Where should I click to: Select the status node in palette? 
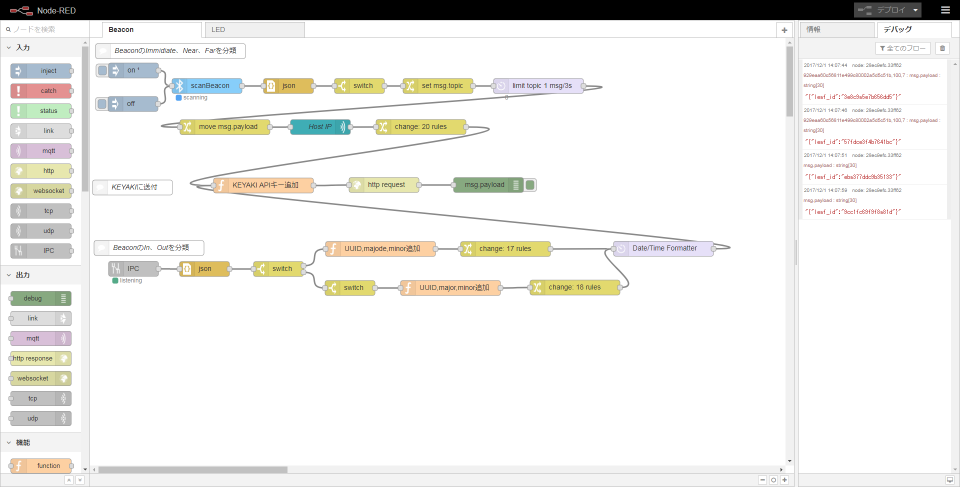[41, 111]
